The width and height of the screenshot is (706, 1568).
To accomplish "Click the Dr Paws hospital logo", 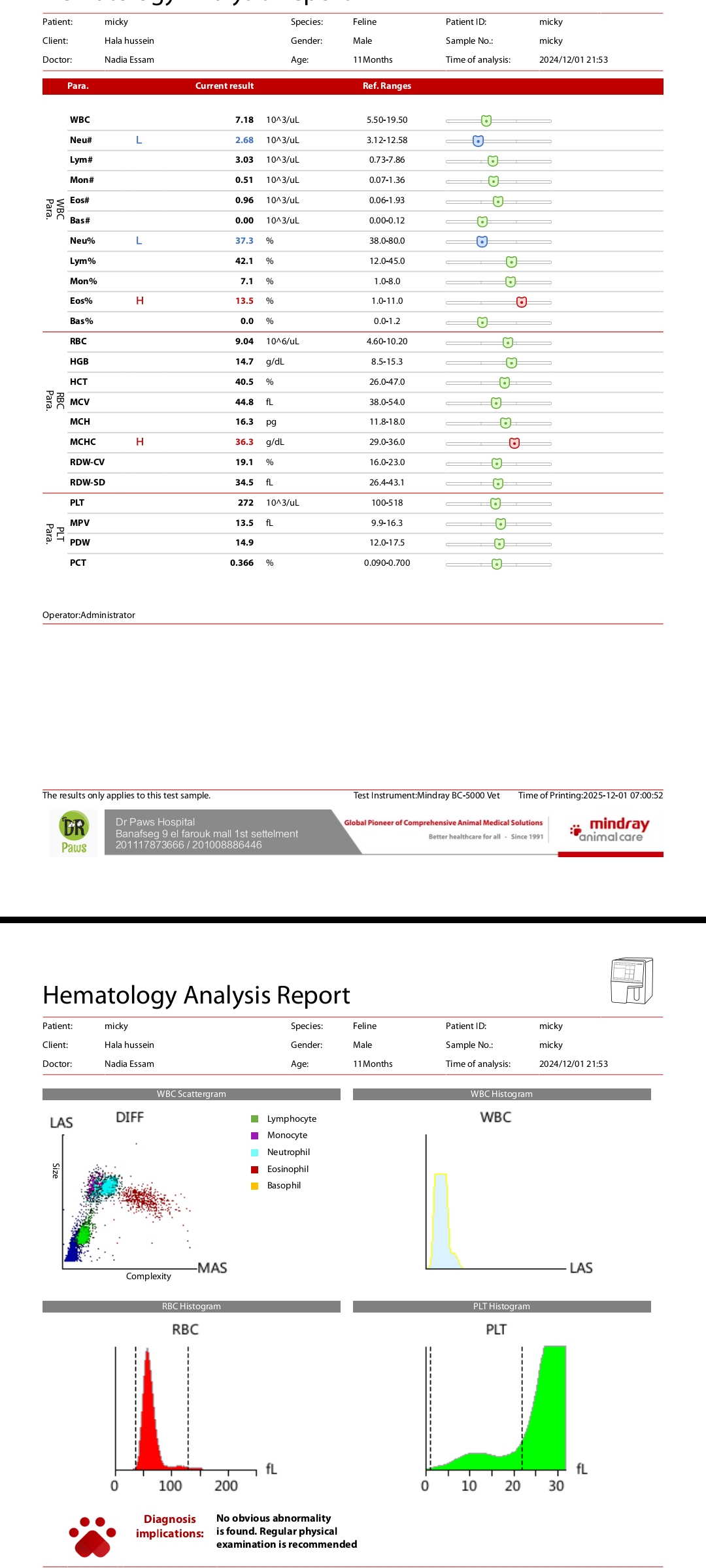I will pos(74,833).
